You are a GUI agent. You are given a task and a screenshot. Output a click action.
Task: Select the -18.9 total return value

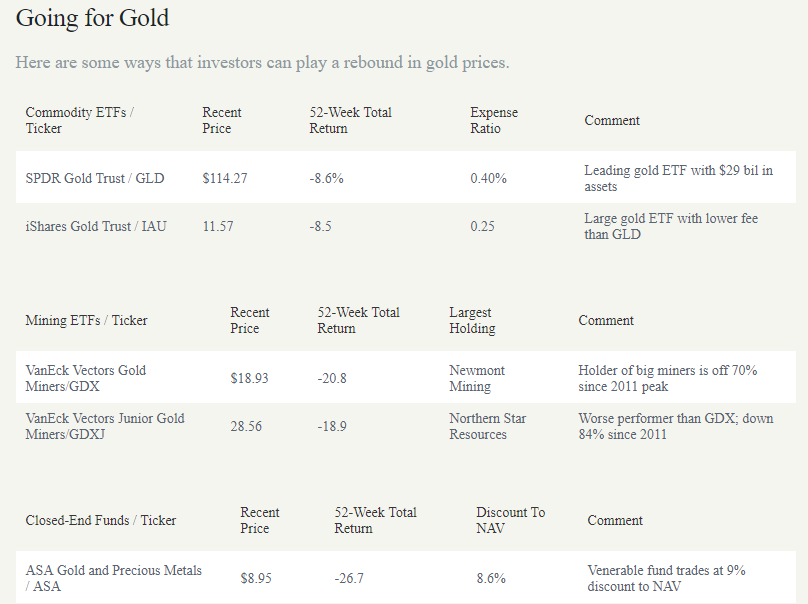pyautogui.click(x=332, y=426)
